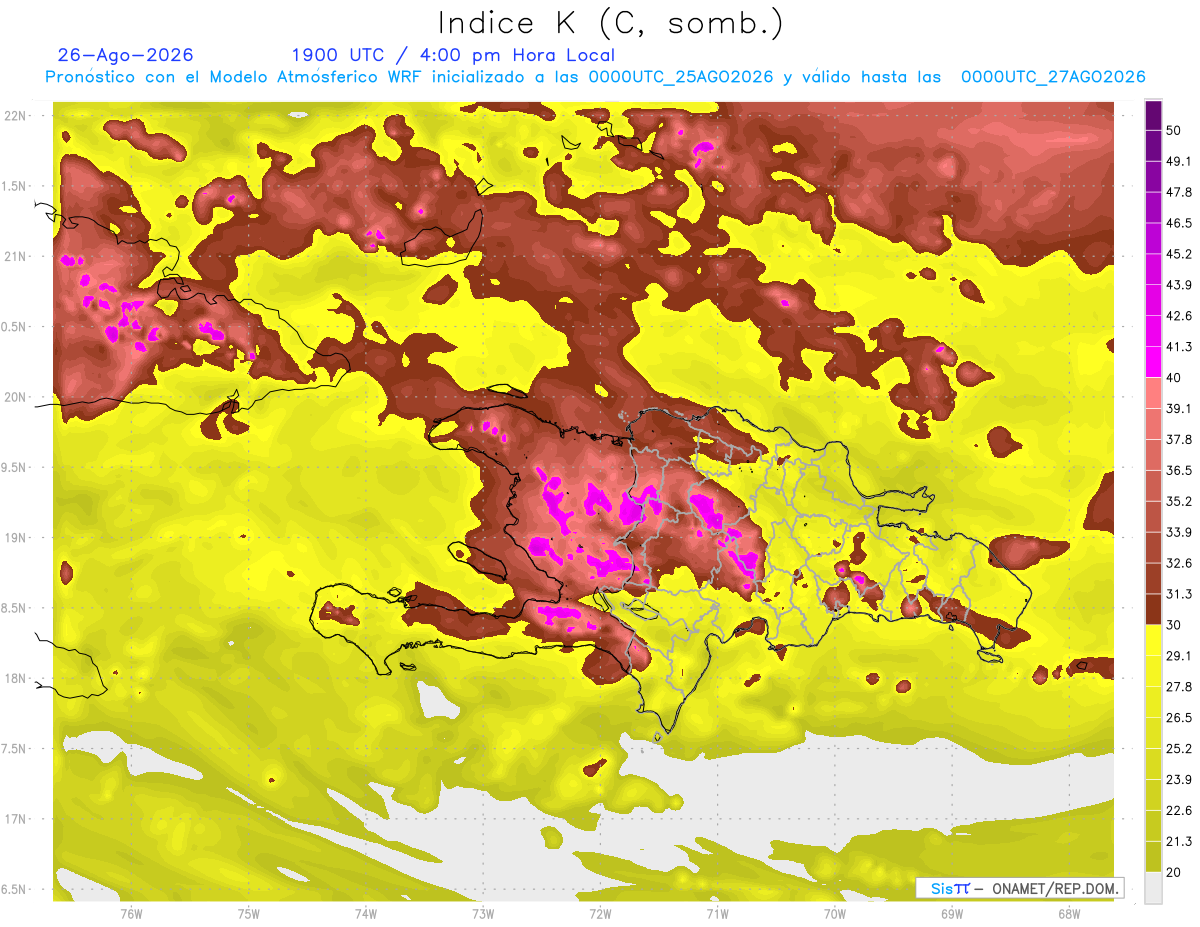Screen dimensions: 1200x927
Task: Click the "35.2" color scale label
Action: click(x=1179, y=501)
